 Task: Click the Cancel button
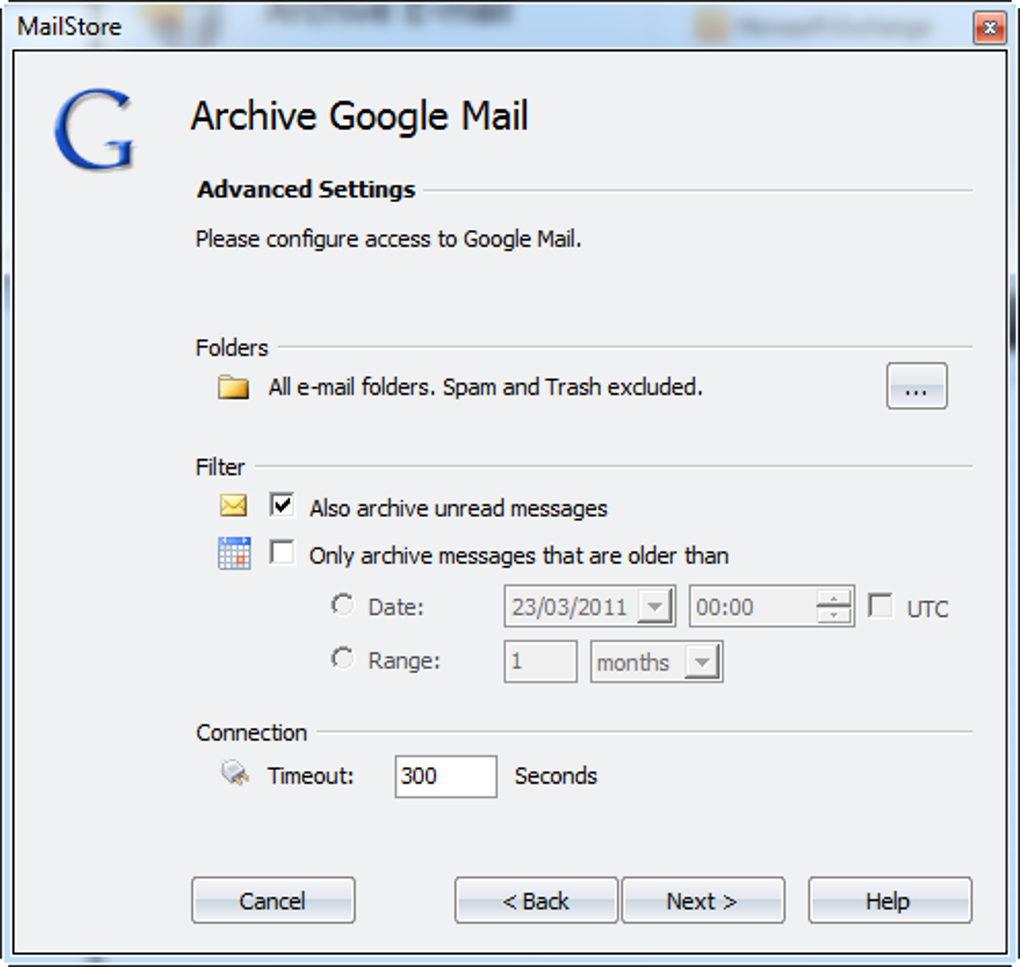273,901
